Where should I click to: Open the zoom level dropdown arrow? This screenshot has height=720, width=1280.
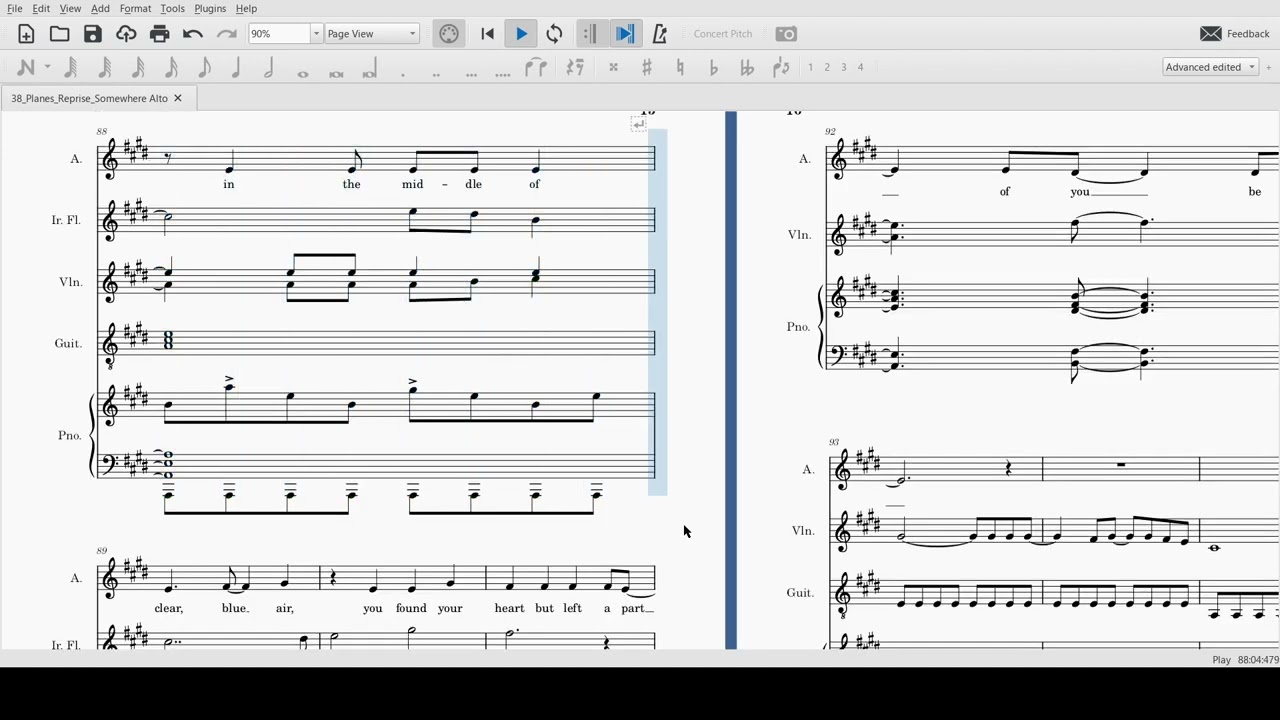pos(316,34)
